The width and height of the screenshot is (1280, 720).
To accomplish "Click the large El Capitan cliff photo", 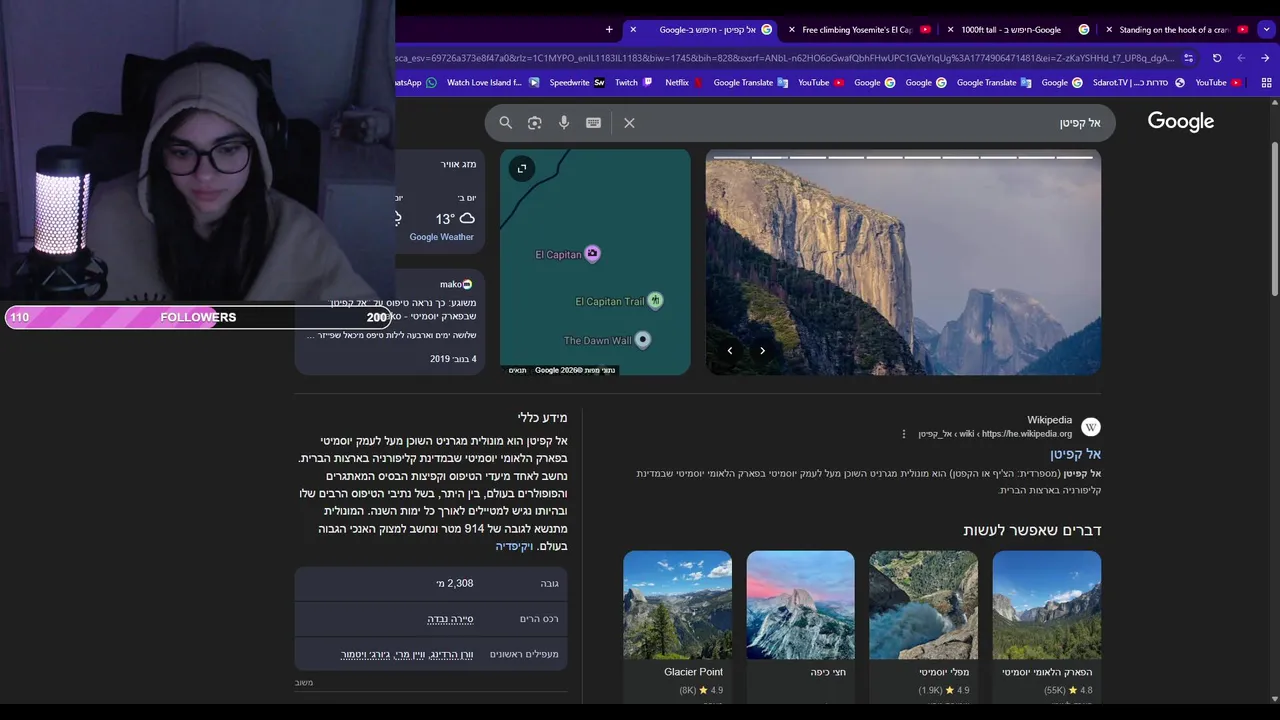I will 903,262.
